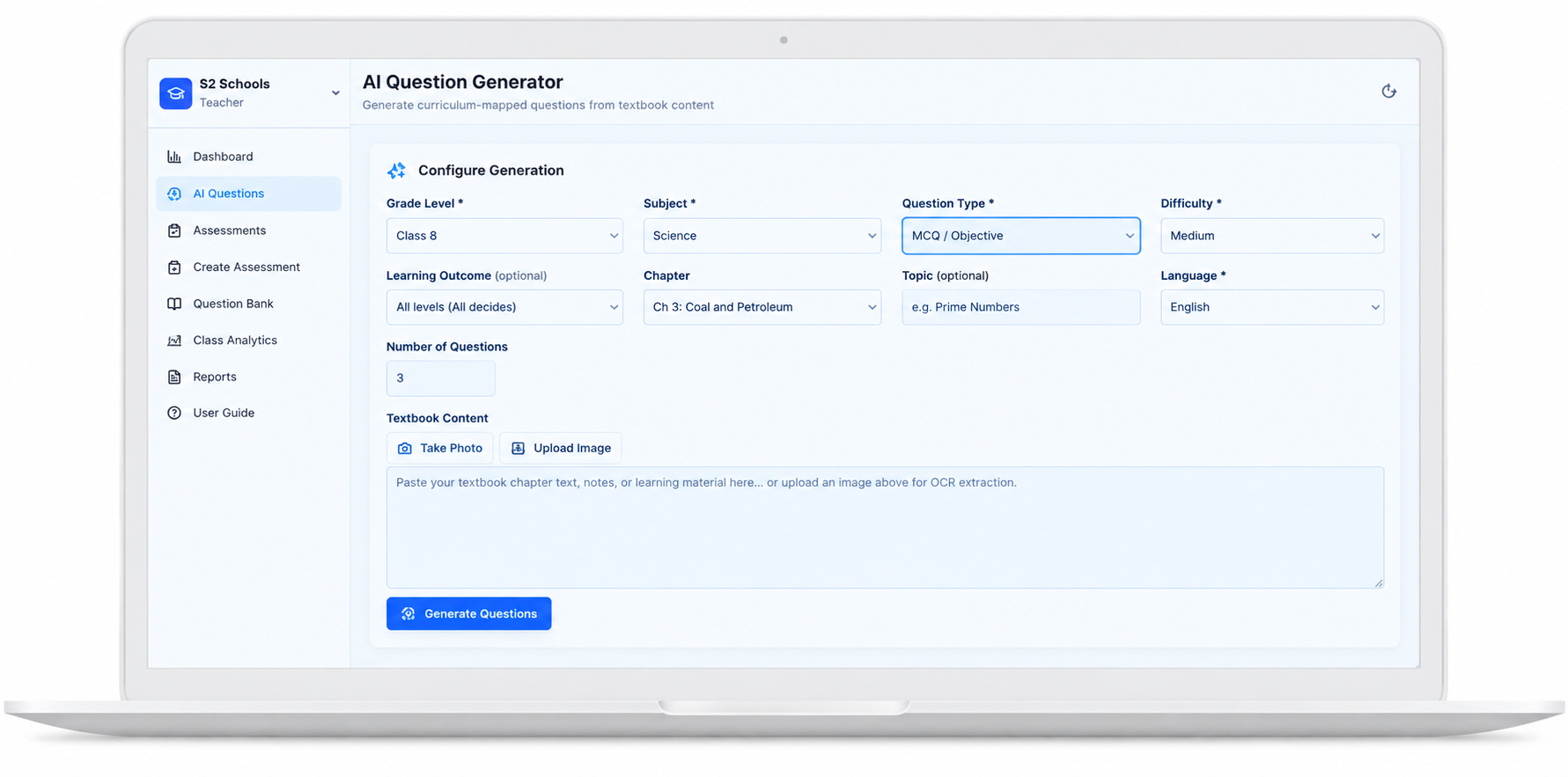Open Assessments from the sidebar

tap(248, 231)
